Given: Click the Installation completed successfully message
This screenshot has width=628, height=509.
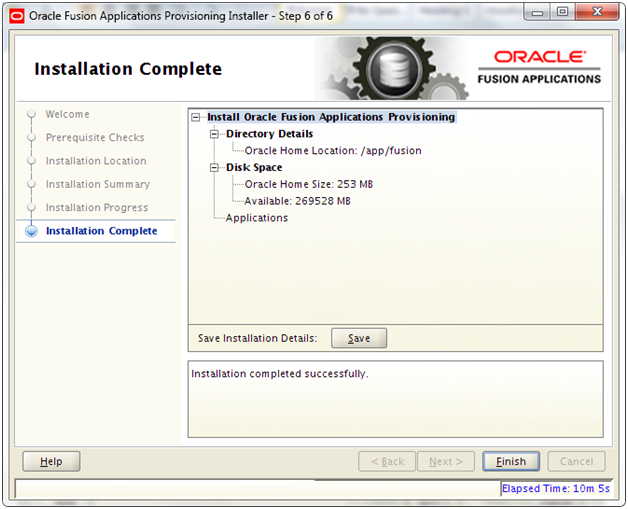Looking at the screenshot, I should point(280,374).
